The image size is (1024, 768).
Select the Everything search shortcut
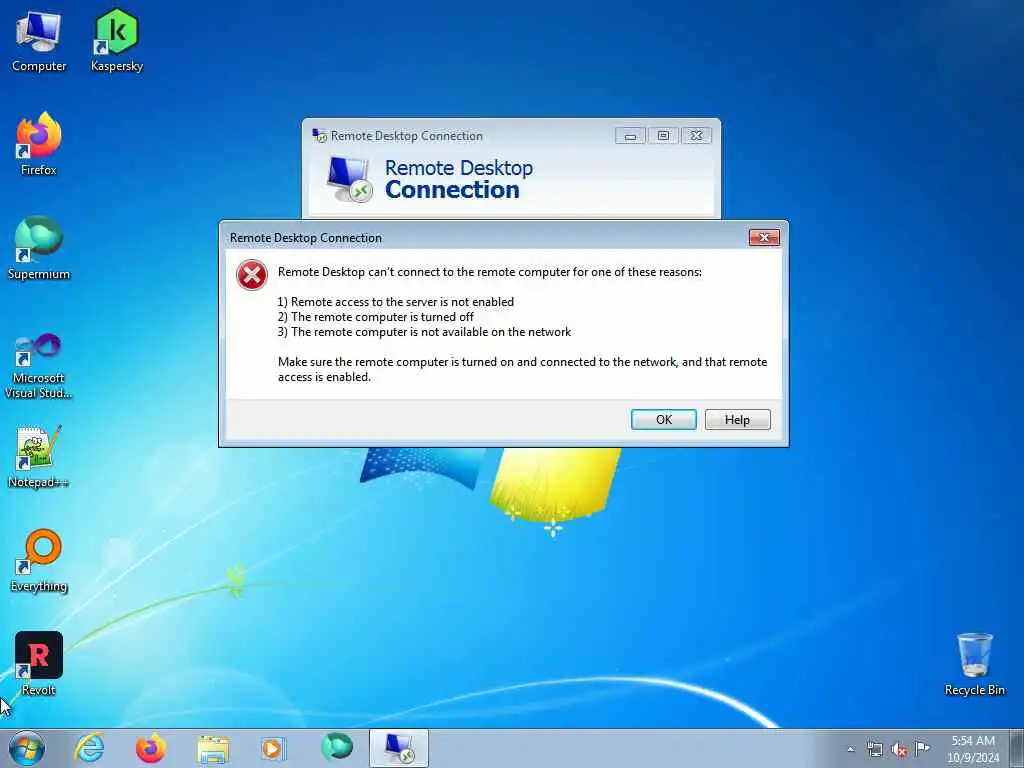tap(39, 560)
